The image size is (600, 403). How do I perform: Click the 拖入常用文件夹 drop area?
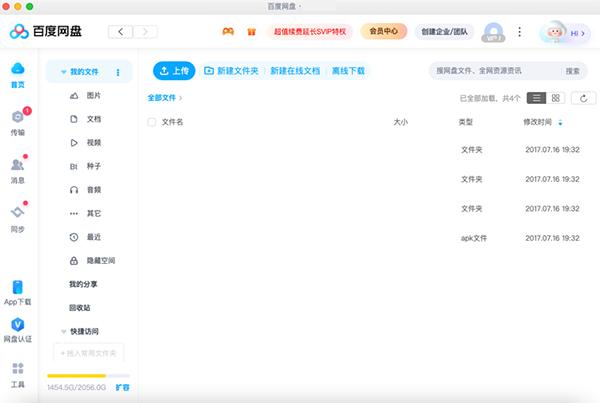point(88,353)
